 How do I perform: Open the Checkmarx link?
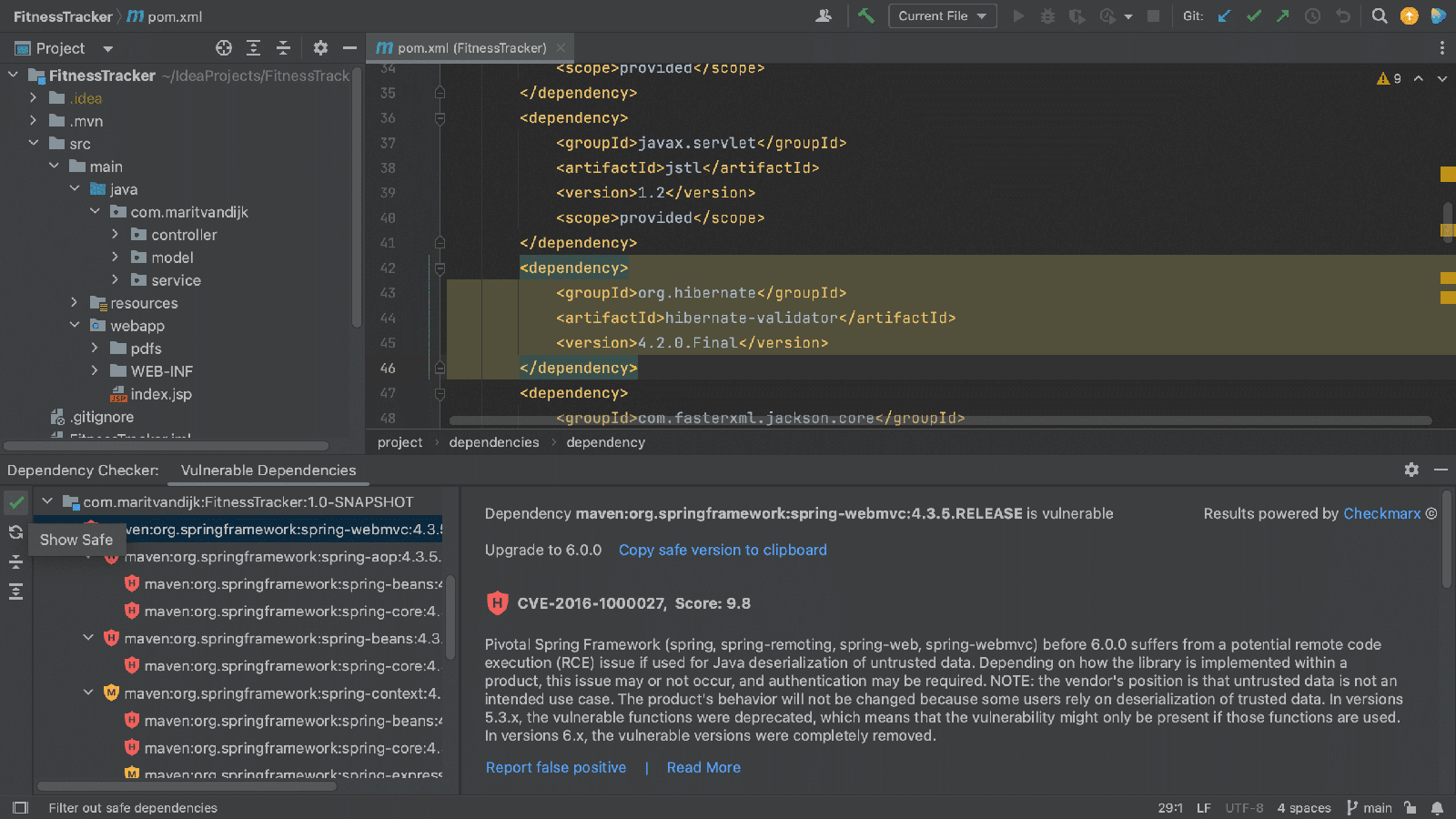click(x=1382, y=513)
